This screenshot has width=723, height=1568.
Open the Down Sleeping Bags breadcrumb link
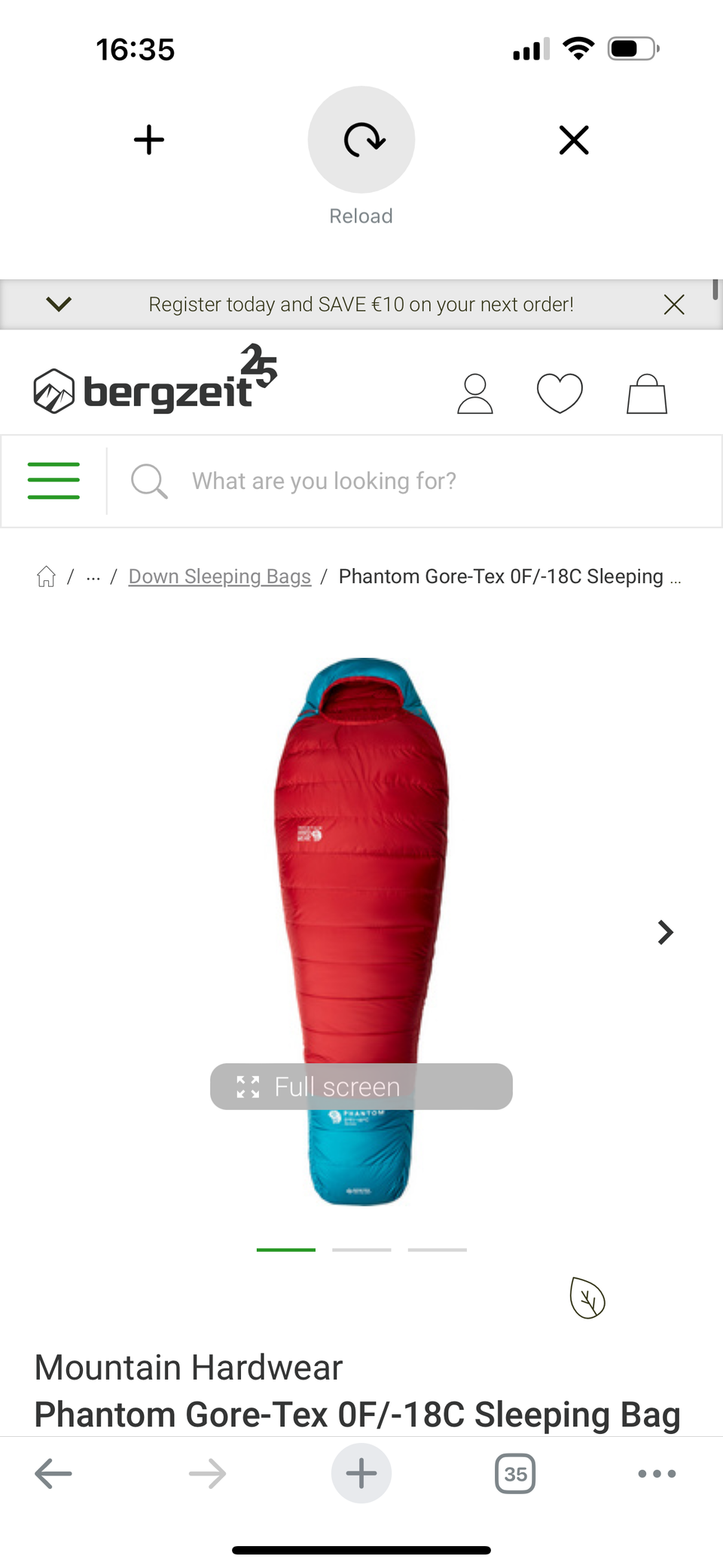(x=220, y=576)
